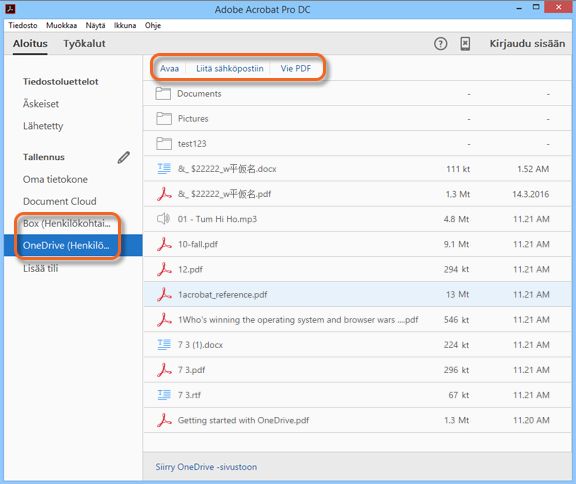576x484 pixels.
Task: Click the Help question mark icon
Action: point(440,44)
